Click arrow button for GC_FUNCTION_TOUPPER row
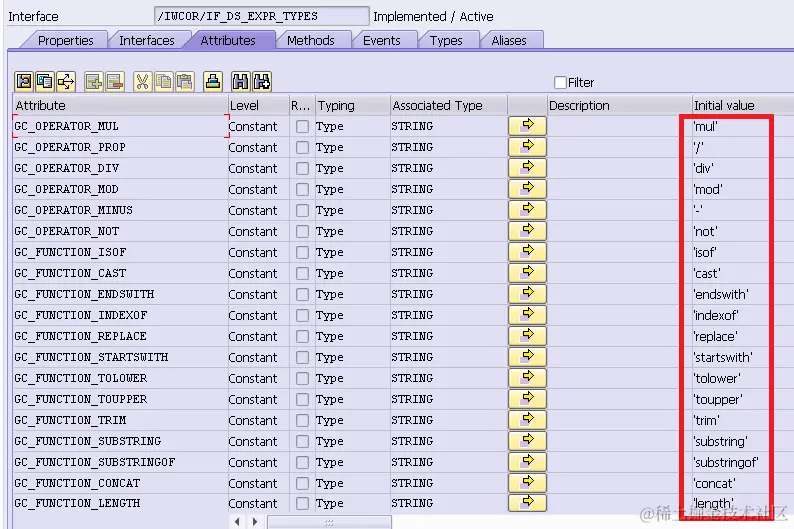 [x=528, y=399]
